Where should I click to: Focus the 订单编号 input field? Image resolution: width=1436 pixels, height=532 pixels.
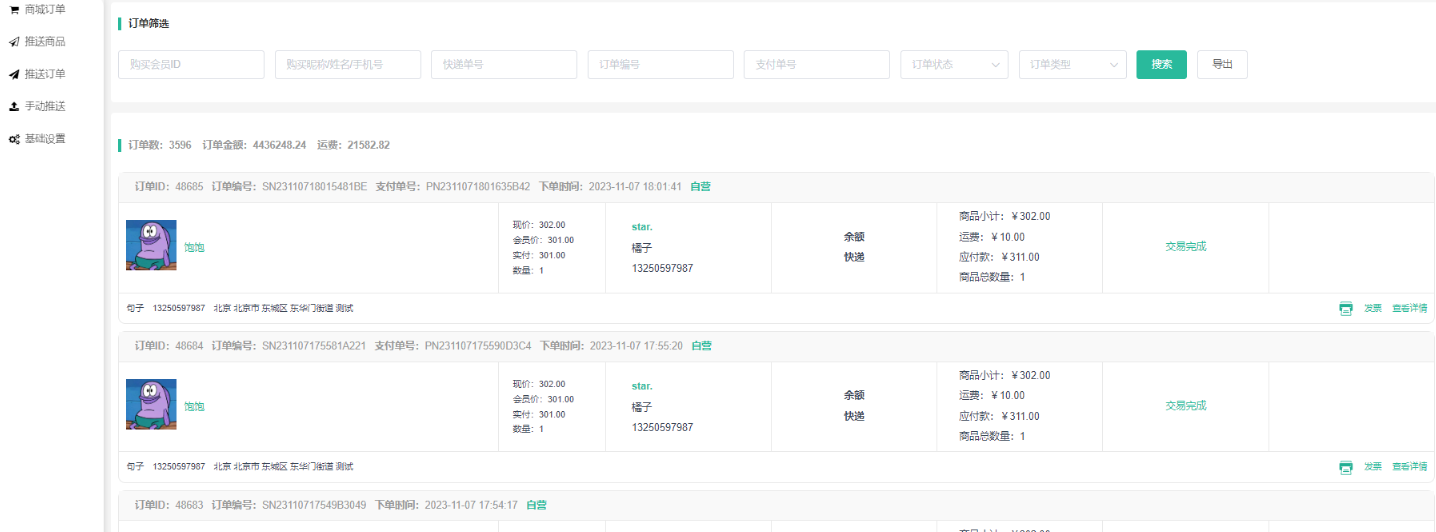pos(660,65)
